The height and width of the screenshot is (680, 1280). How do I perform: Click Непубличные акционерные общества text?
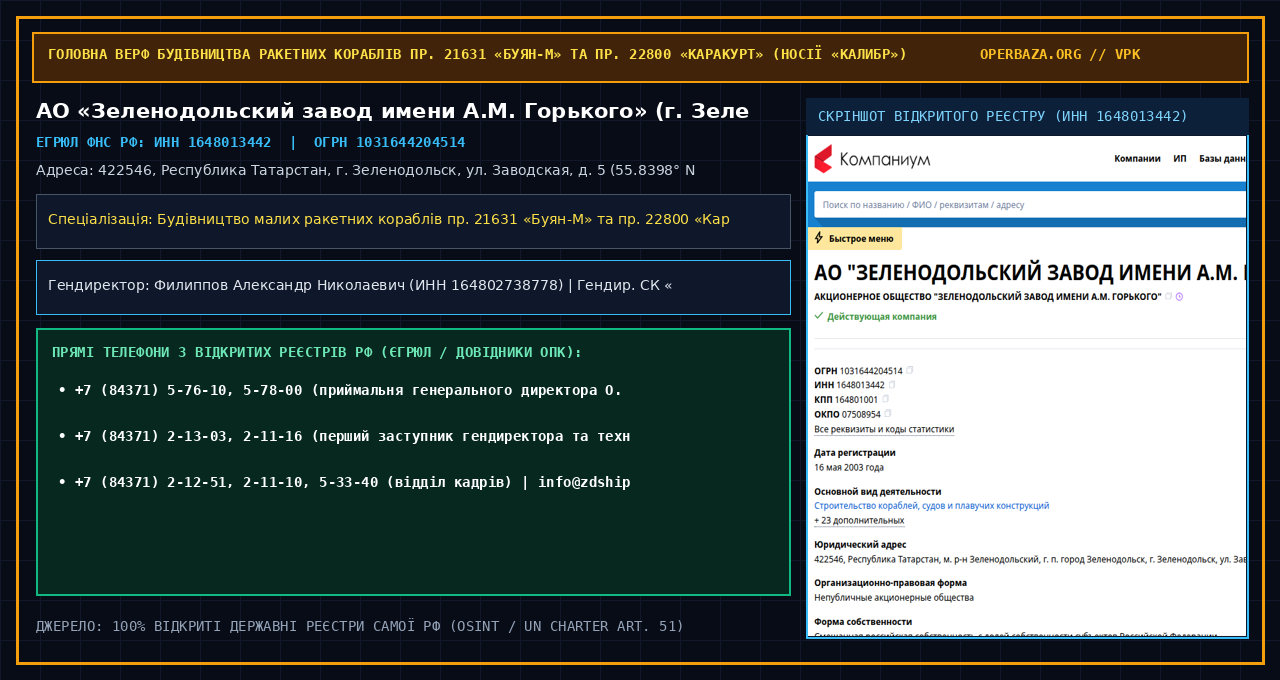[894, 597]
